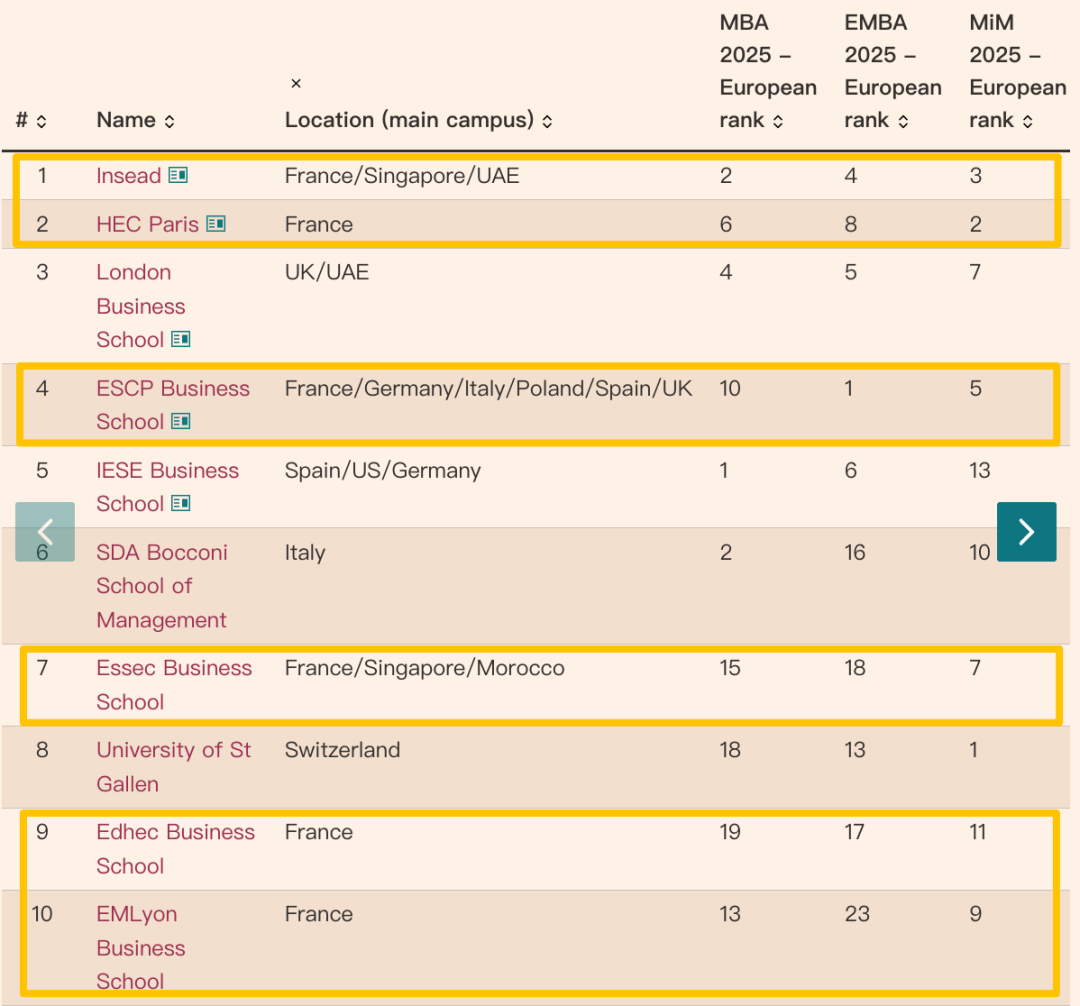Click ESCP Business School profile icon
1080x1006 pixels.
(180, 422)
